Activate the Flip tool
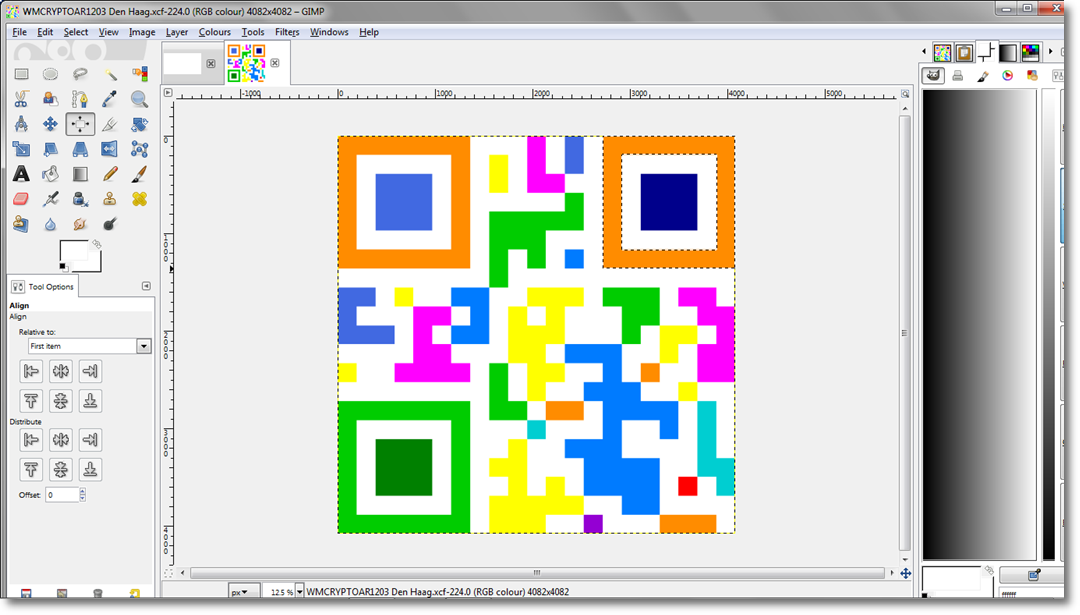This screenshot has width=1080, height=615. [110, 149]
